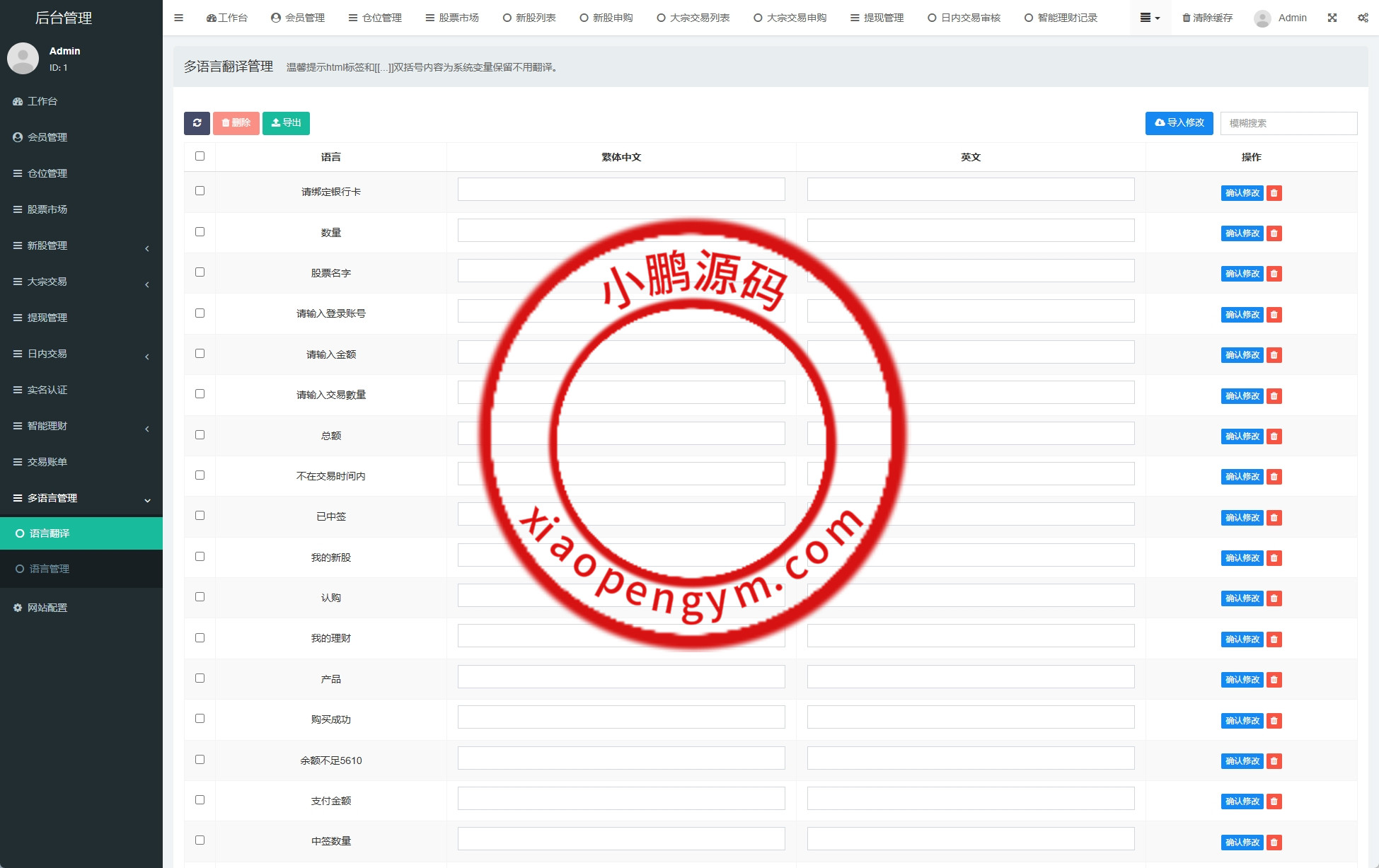Delete the 不在交易时间内 row via trash icon
The image size is (1379, 868).
[x=1274, y=477]
